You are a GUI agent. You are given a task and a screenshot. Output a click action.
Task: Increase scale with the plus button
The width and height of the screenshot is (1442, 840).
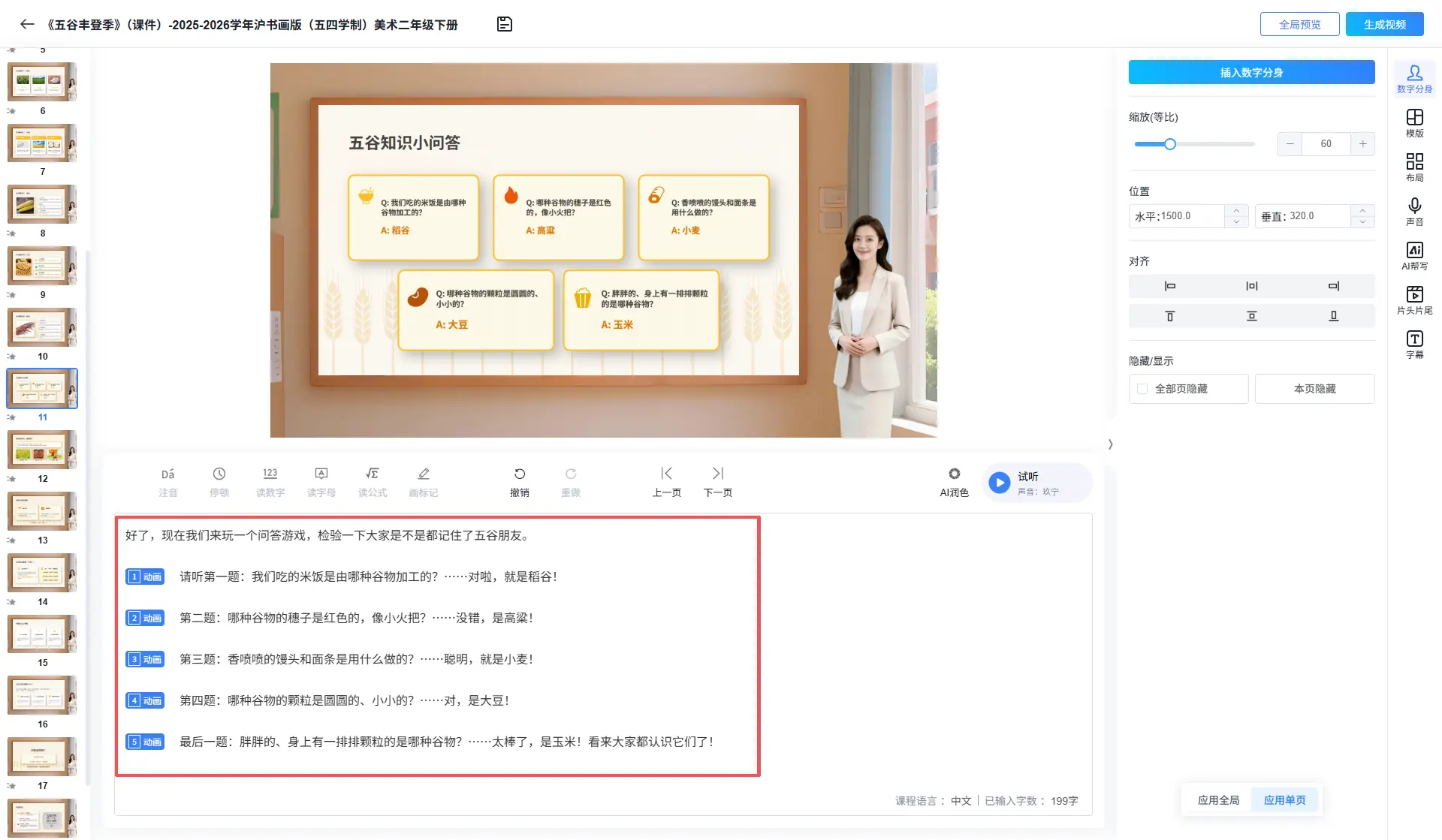tap(1362, 144)
